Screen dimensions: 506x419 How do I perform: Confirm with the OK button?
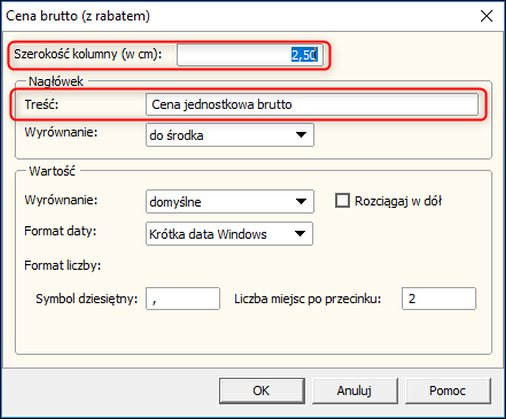point(262,391)
